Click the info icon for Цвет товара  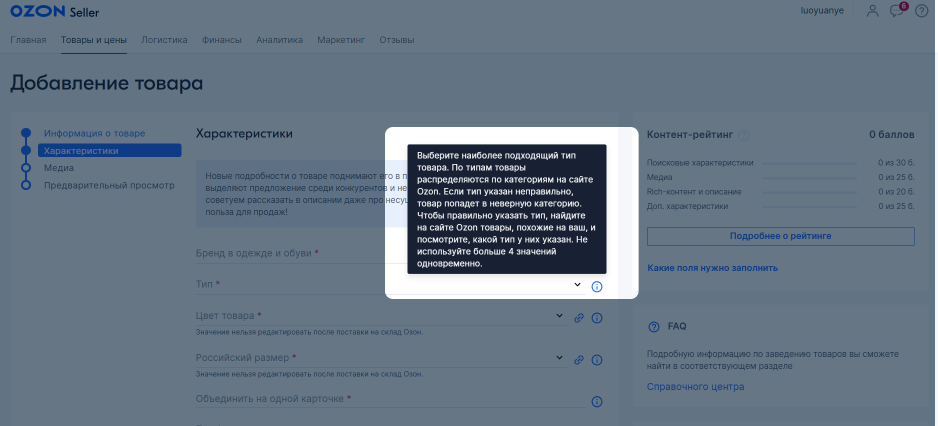point(596,318)
